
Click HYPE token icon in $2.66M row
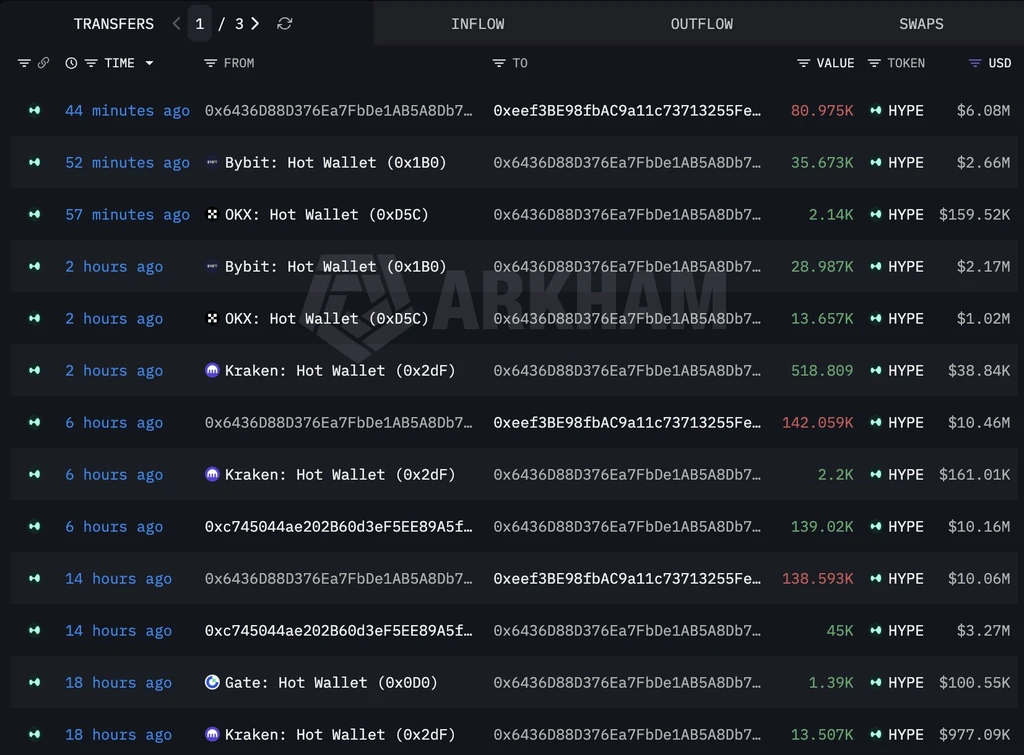point(876,163)
